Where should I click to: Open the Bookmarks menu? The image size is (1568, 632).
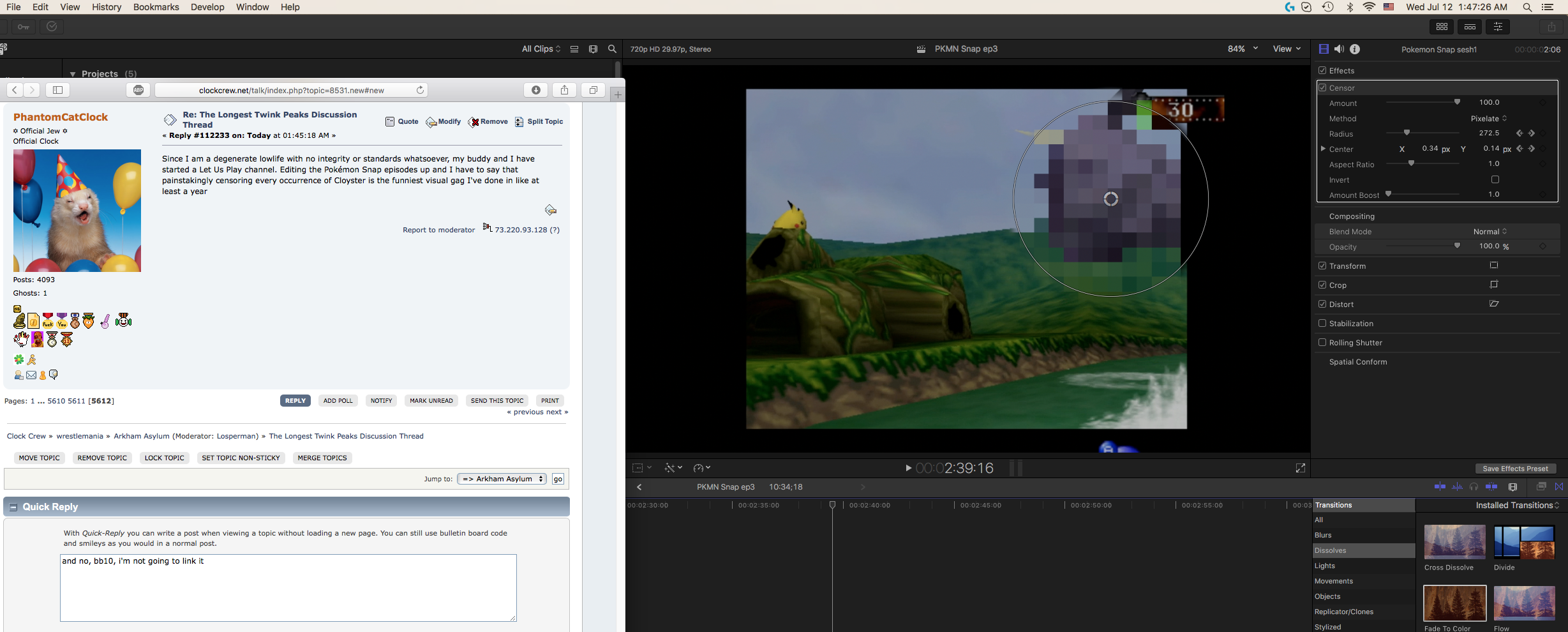156,7
